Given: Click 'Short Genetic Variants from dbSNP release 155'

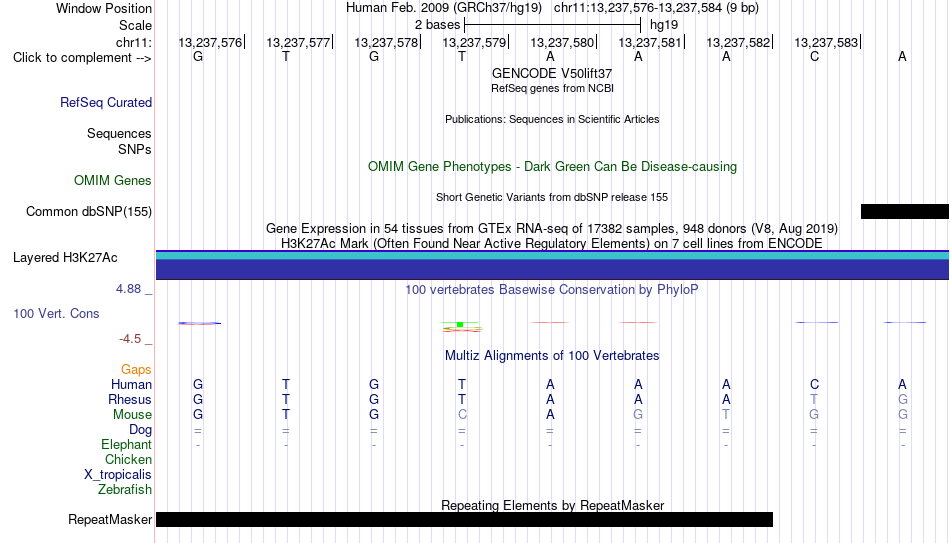Looking at the screenshot, I should [x=552, y=198].
